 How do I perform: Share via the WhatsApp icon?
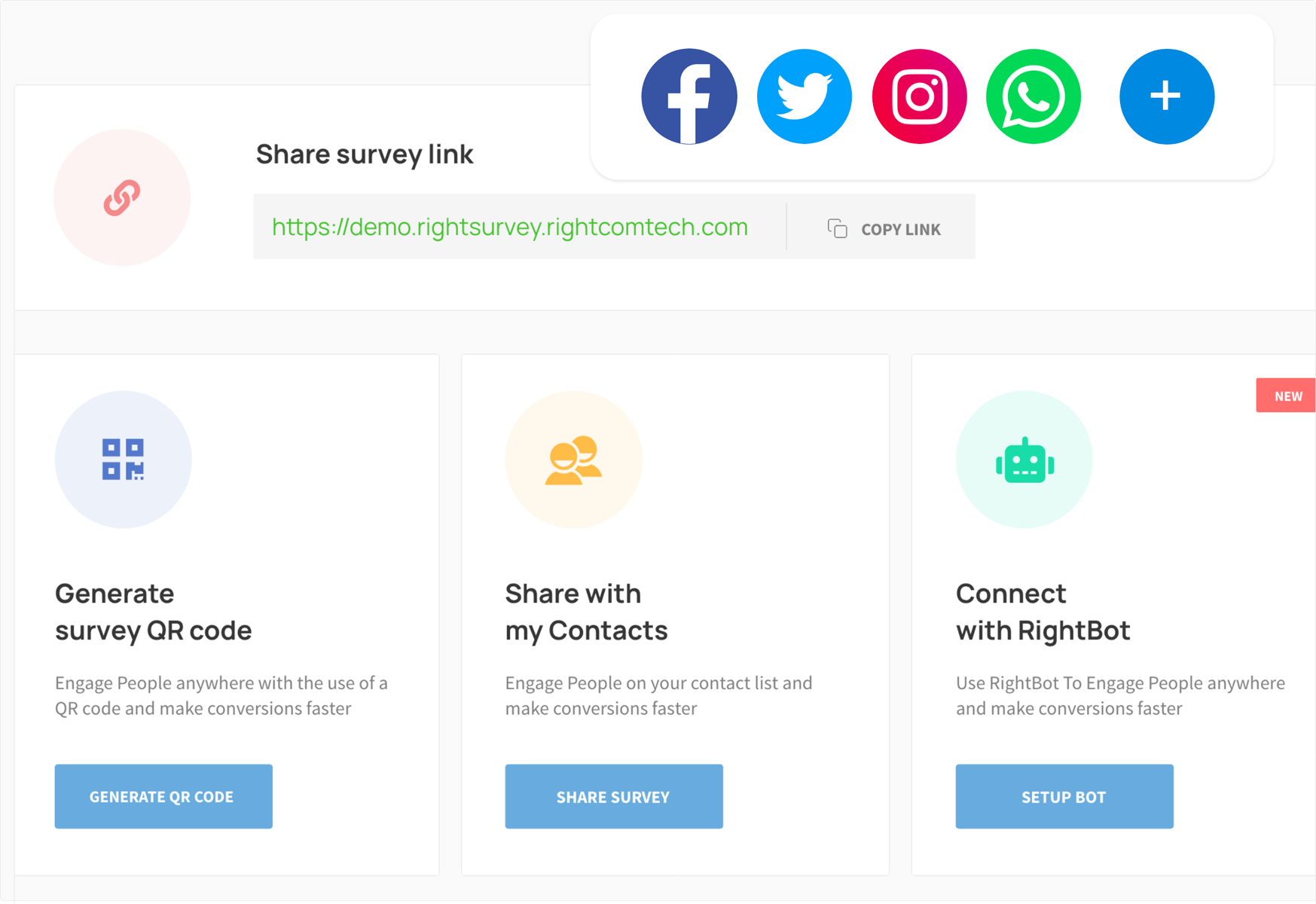[x=1033, y=96]
